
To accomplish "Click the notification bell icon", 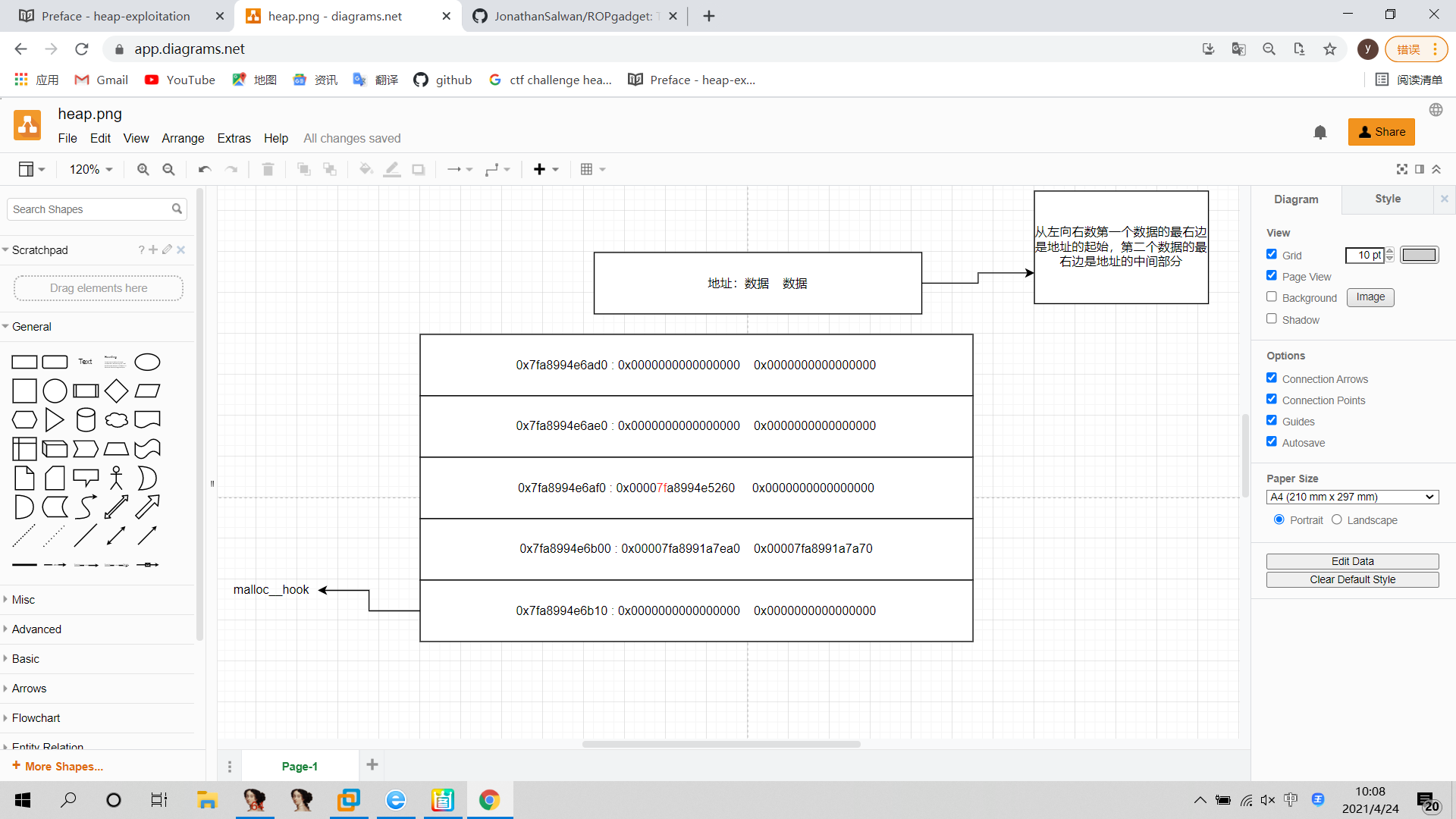I will coord(1320,132).
